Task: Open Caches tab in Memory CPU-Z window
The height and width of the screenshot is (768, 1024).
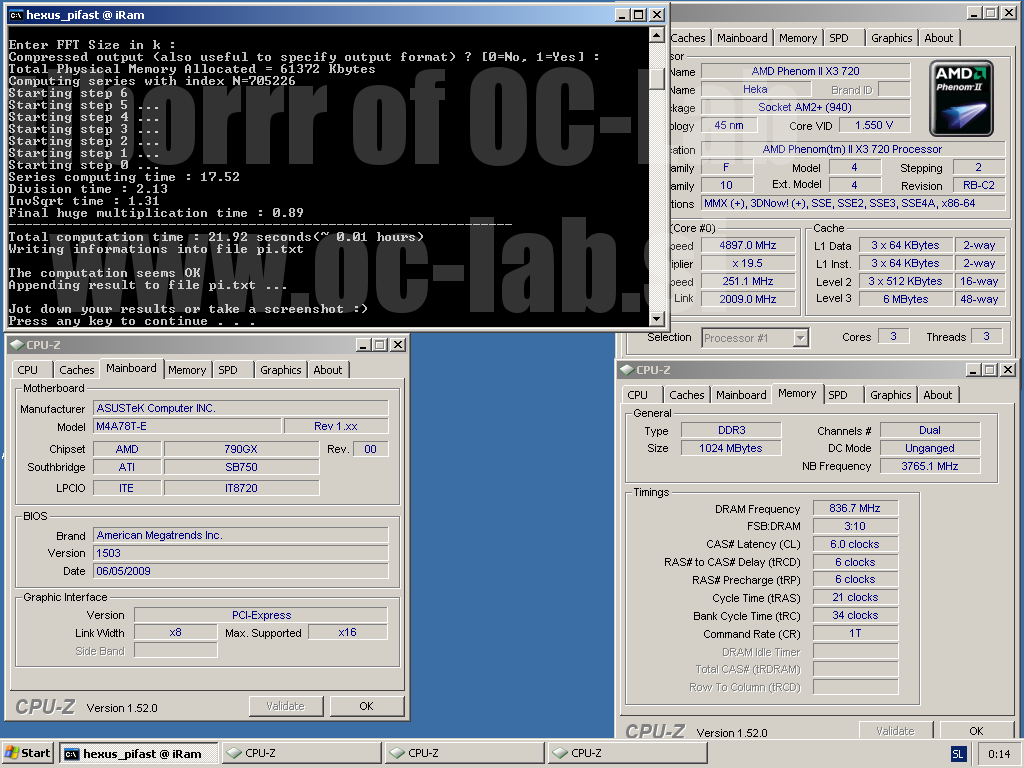Action: click(x=686, y=394)
